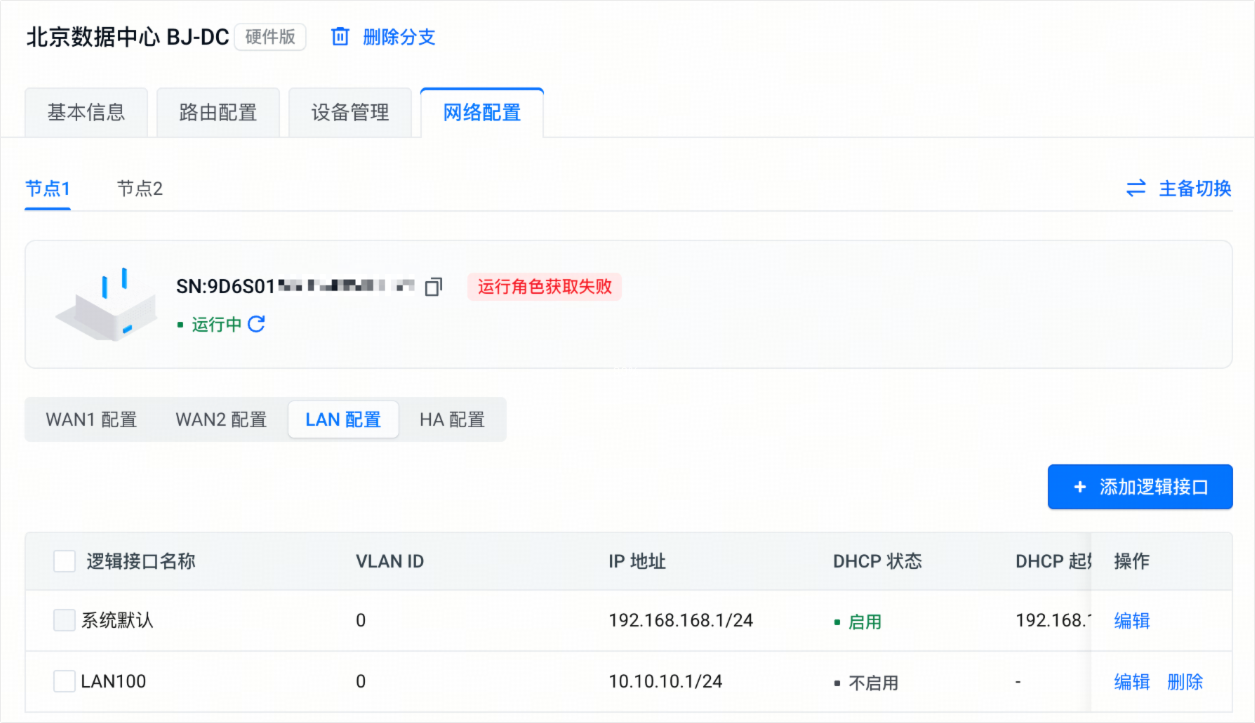Open the WAN2 配置 segment

coord(221,420)
